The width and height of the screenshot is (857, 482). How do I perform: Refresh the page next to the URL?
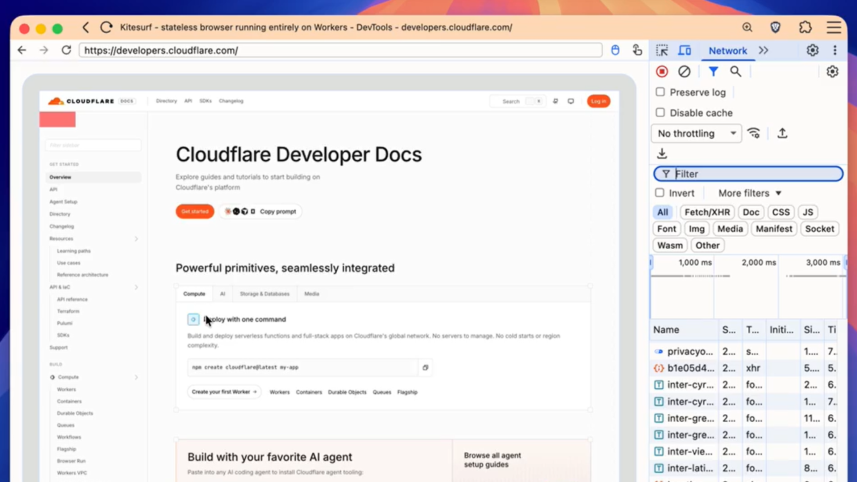point(66,50)
